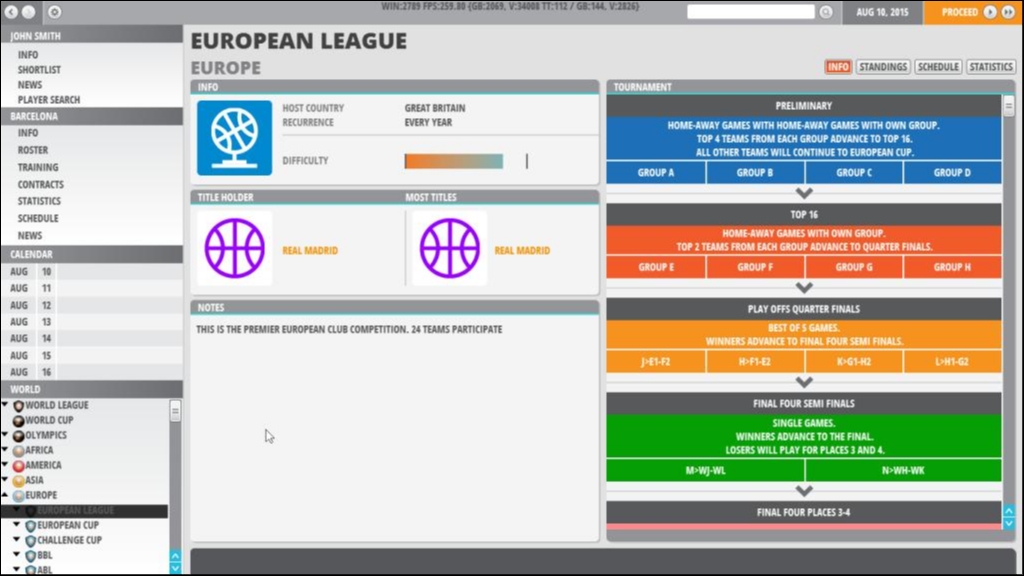The image size is (1024, 576).
Task: Expand the Africa tree node
Action: 6,450
